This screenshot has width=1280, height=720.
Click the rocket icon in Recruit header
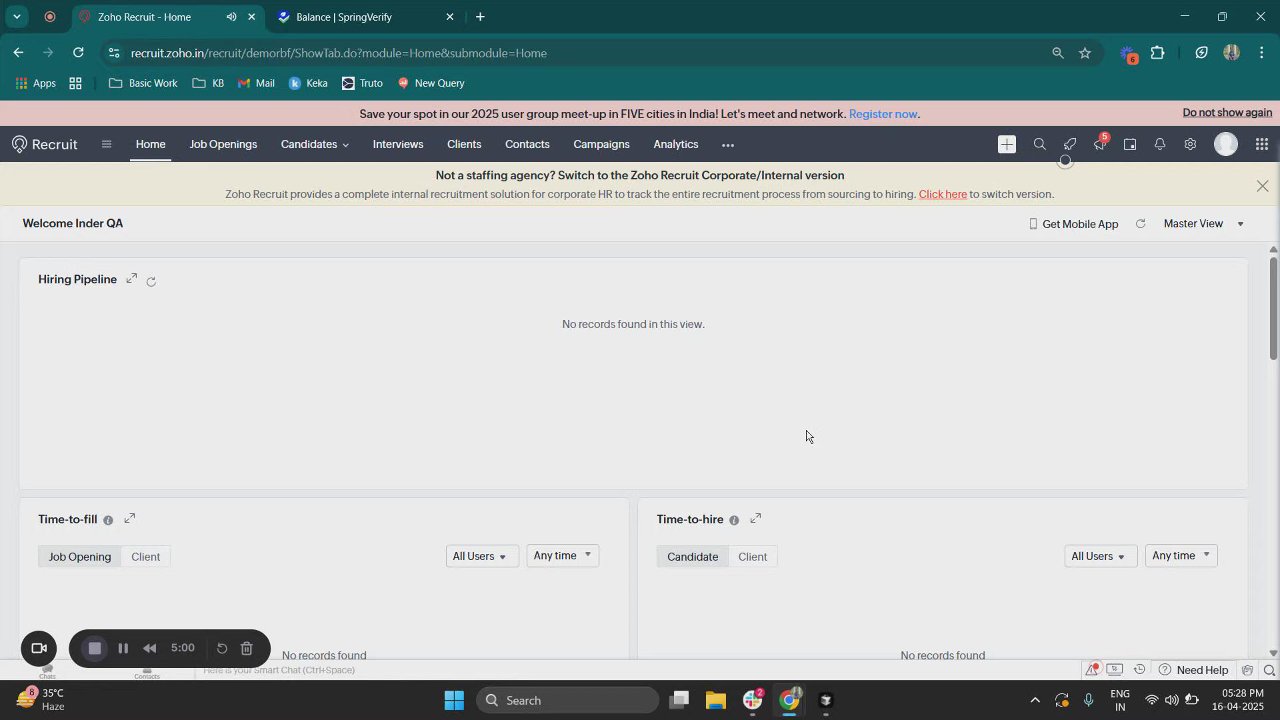[x=1070, y=145]
